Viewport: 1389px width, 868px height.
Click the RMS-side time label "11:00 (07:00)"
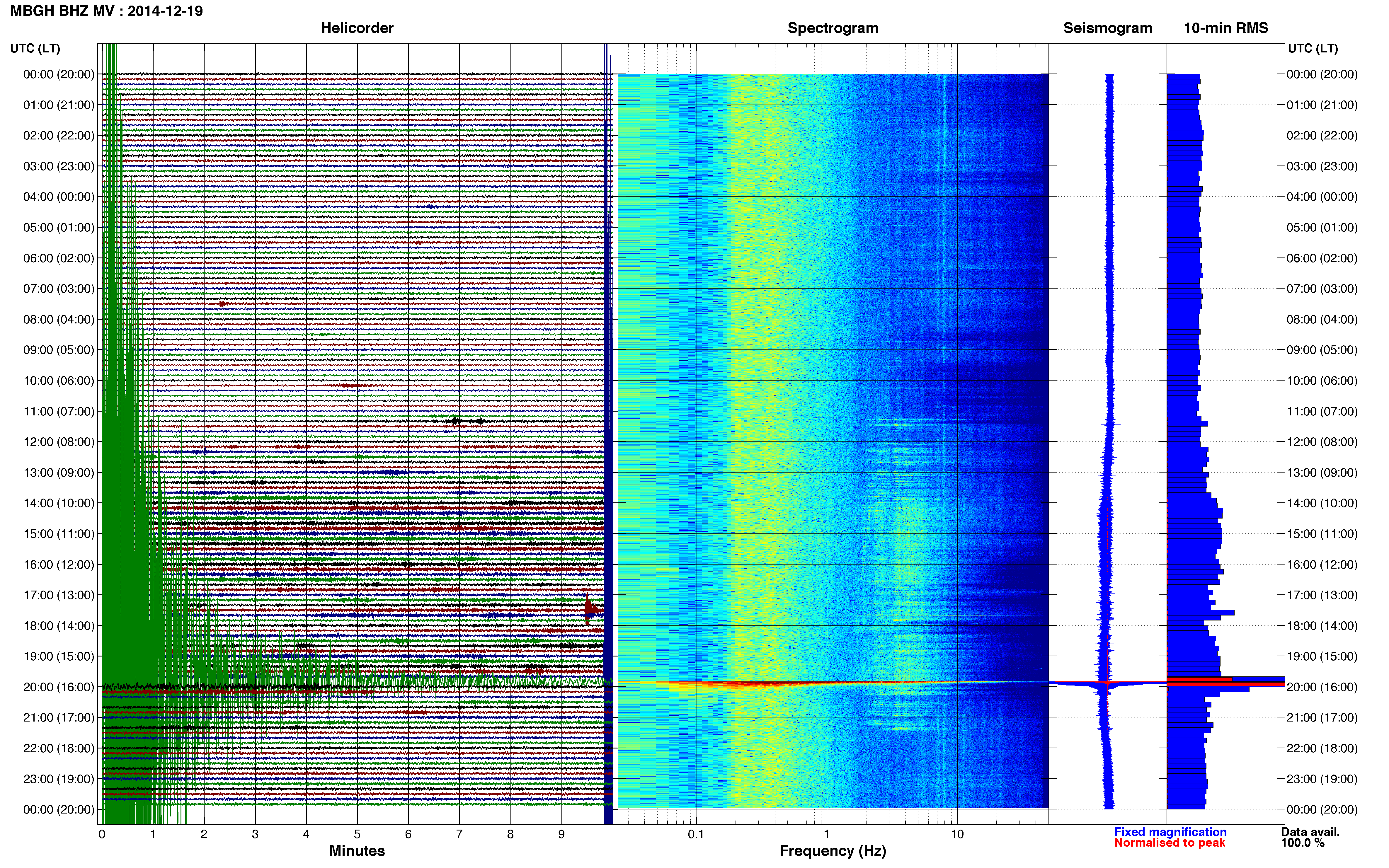point(1322,412)
